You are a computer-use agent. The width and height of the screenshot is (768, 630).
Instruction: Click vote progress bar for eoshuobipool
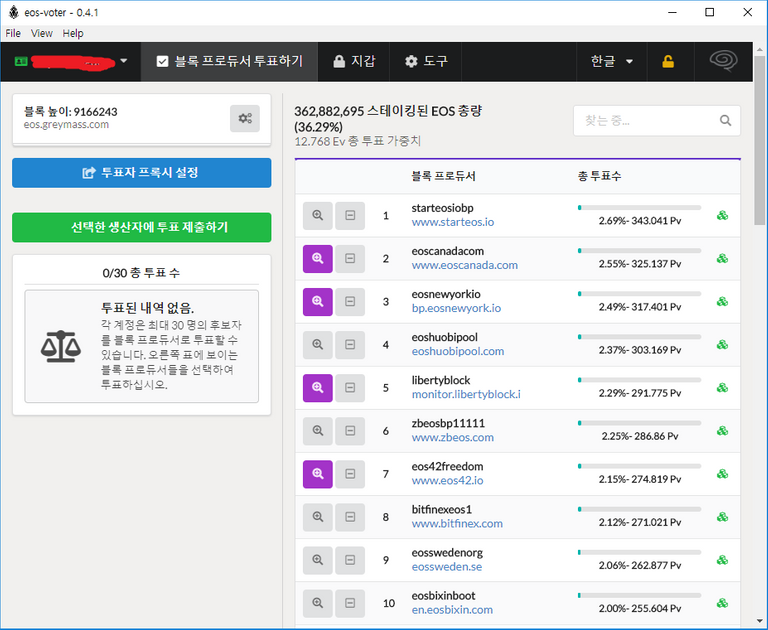click(x=639, y=337)
